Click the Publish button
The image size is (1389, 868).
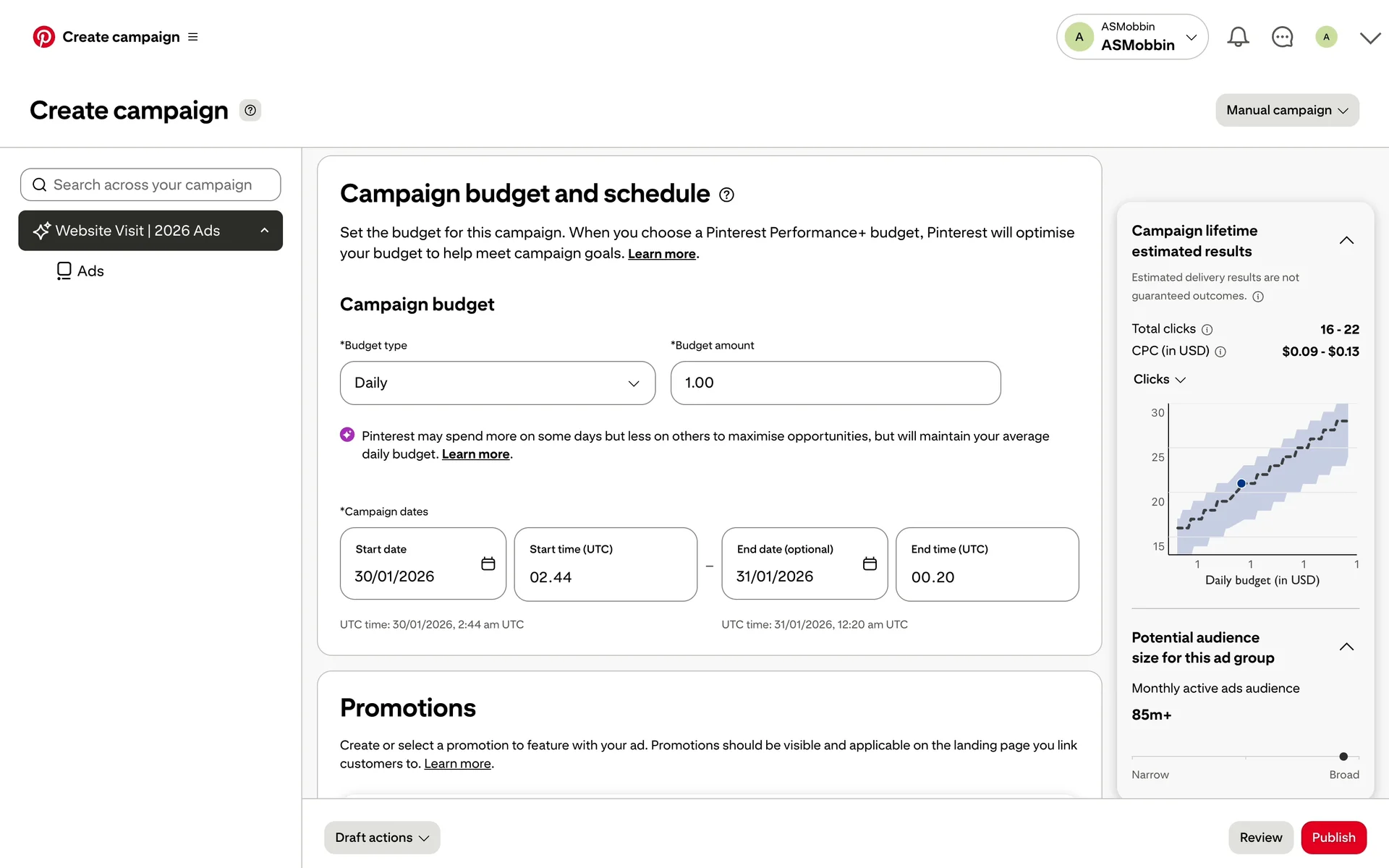pos(1333,837)
